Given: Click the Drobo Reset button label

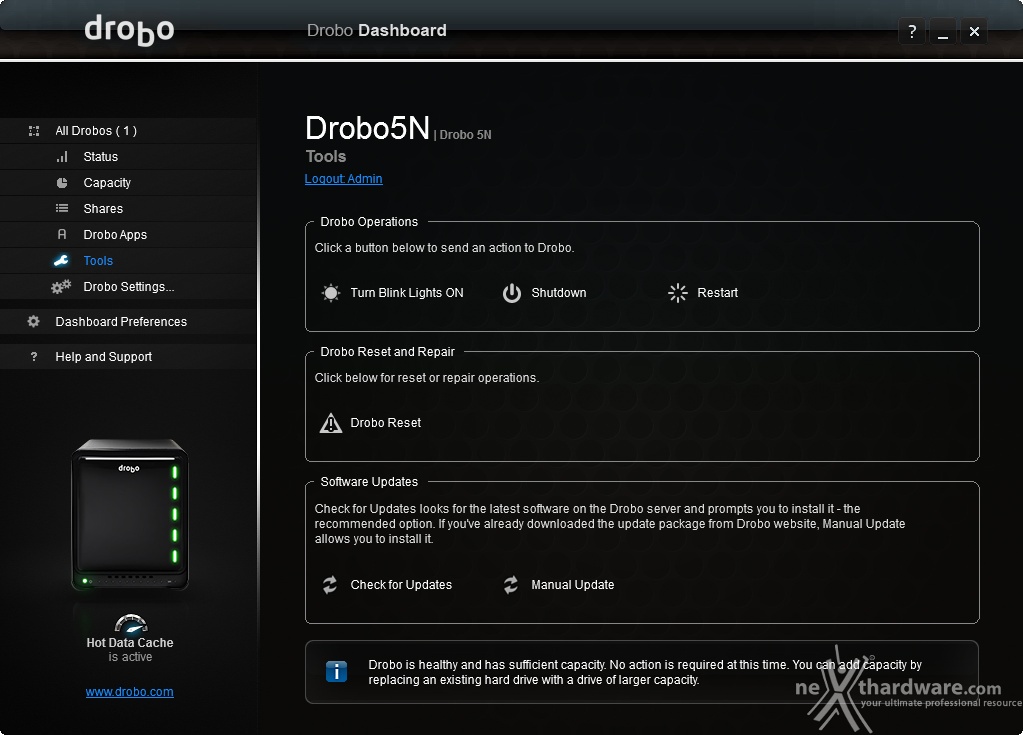Looking at the screenshot, I should pyautogui.click(x=386, y=423).
